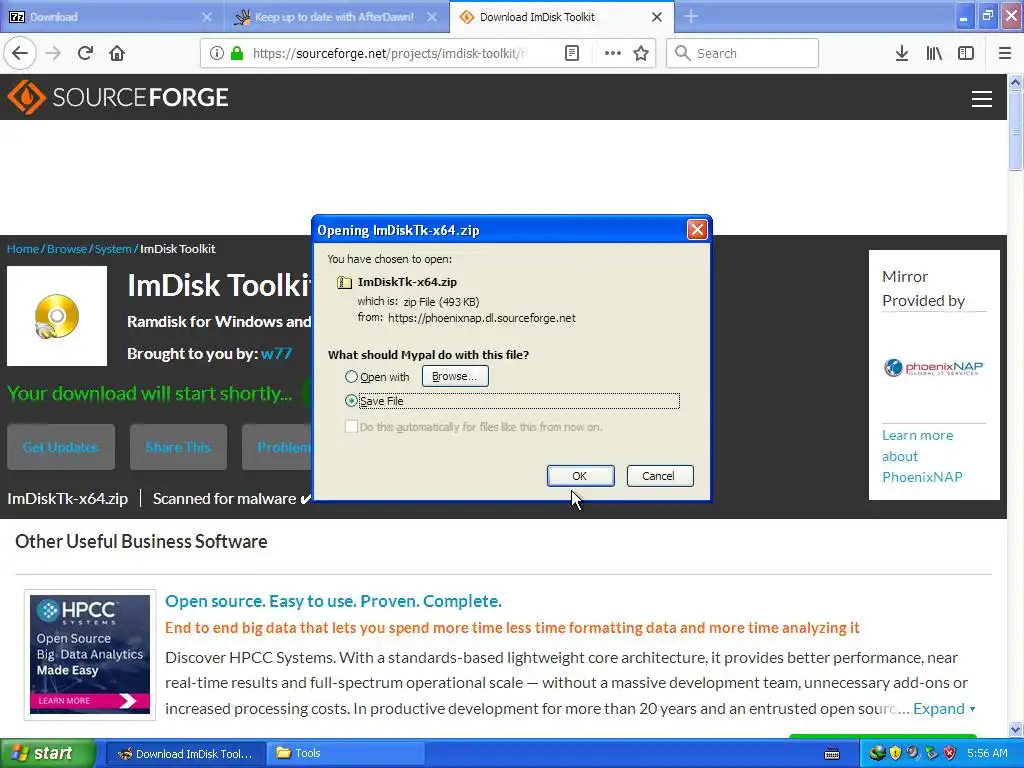Screen dimensions: 1024x768
Task: Click the forward navigation arrow
Action: (53, 53)
